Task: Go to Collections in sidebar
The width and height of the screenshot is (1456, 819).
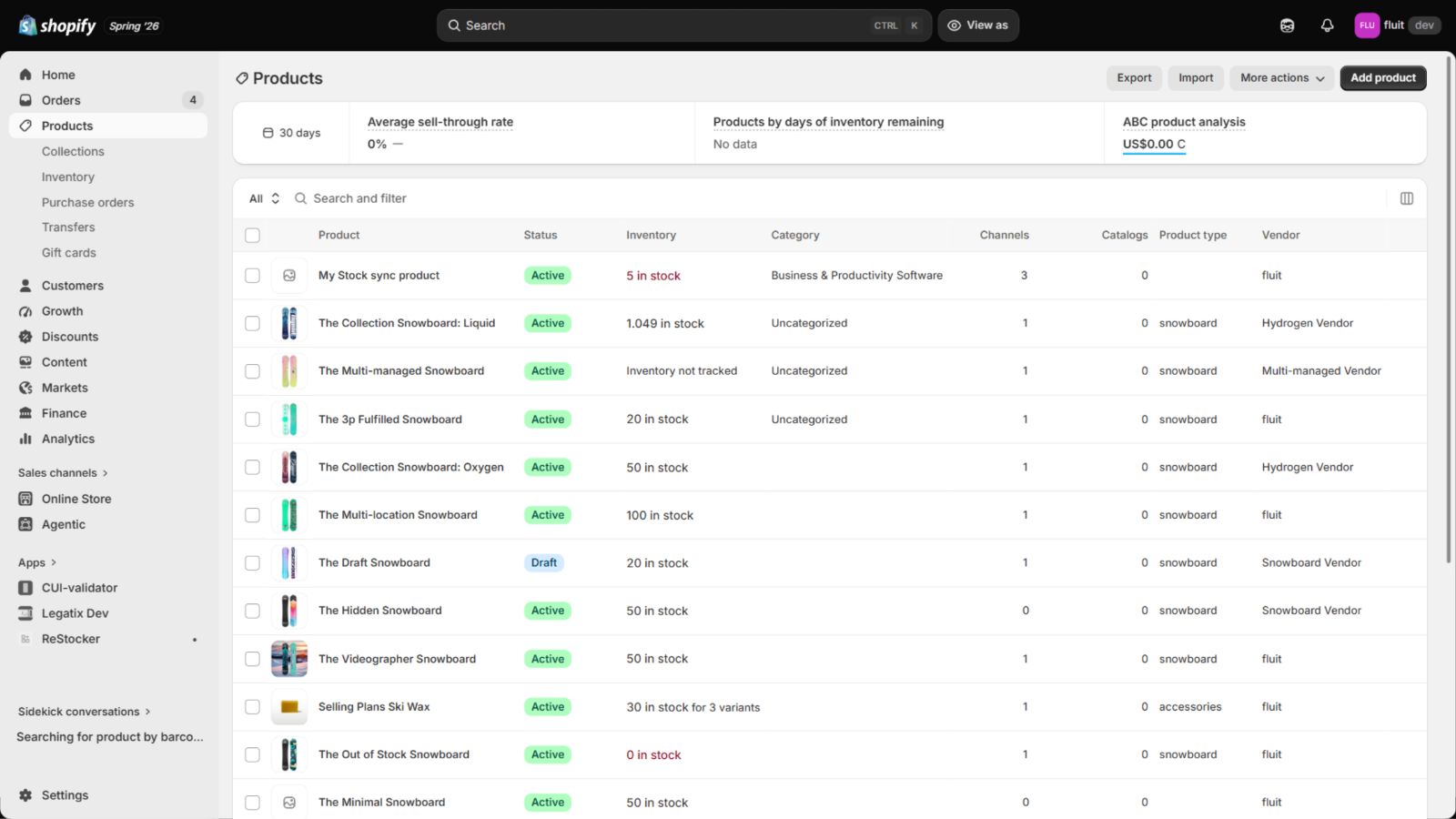Action: pyautogui.click(x=73, y=151)
